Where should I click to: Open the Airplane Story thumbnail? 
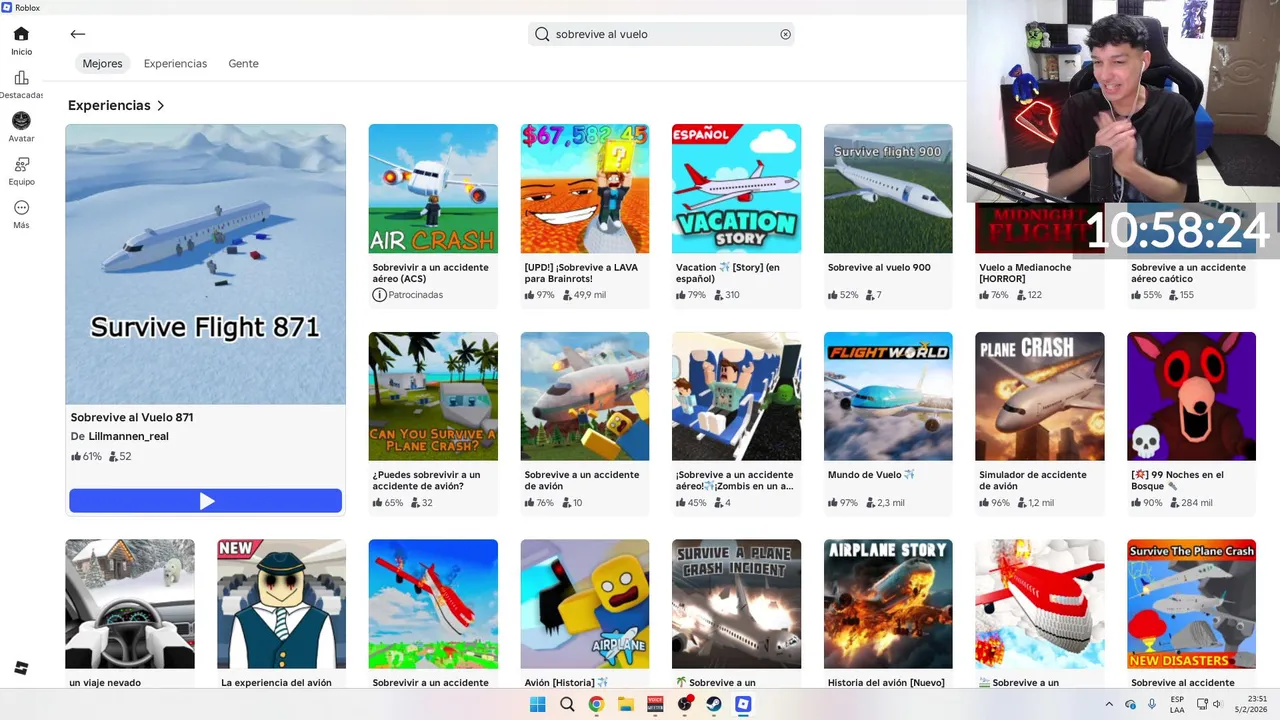(888, 604)
